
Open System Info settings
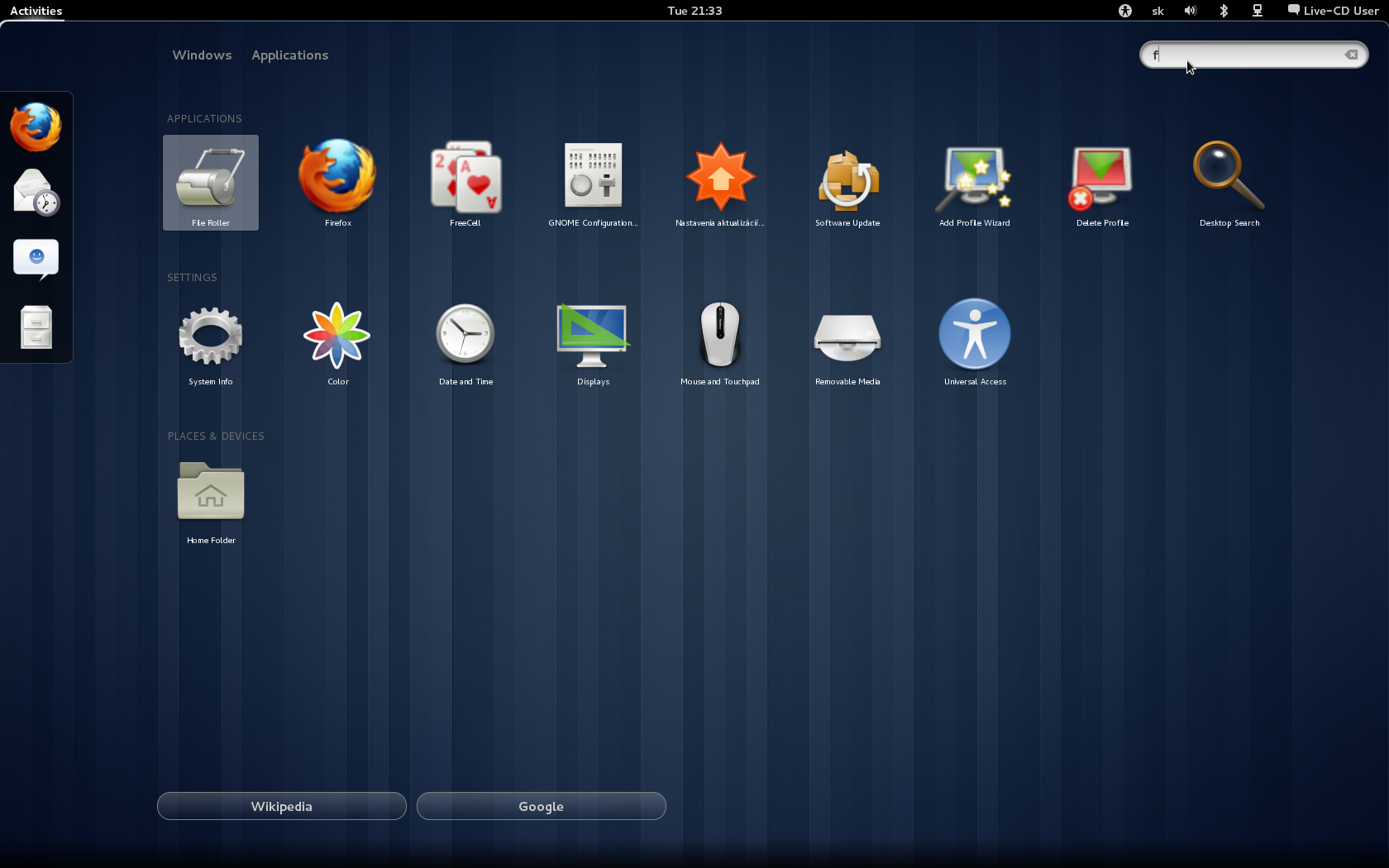(211, 341)
